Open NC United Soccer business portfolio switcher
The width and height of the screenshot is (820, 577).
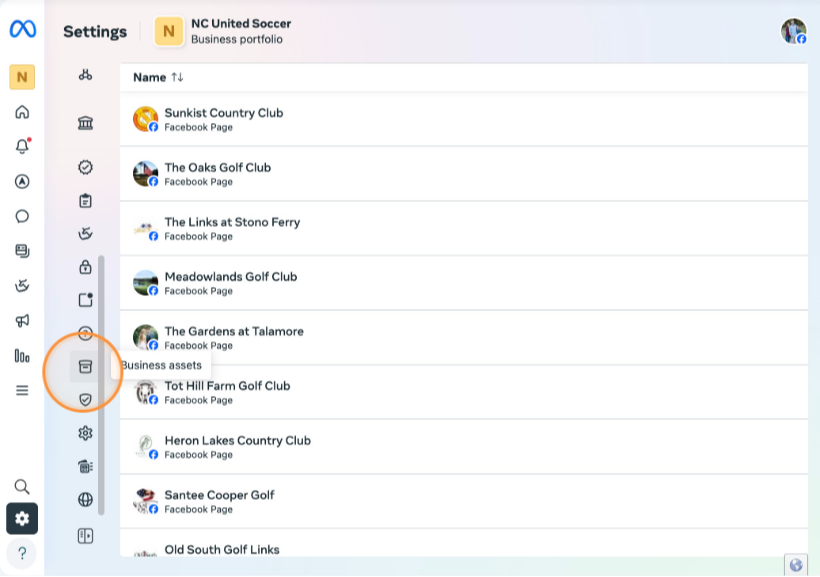click(223, 31)
